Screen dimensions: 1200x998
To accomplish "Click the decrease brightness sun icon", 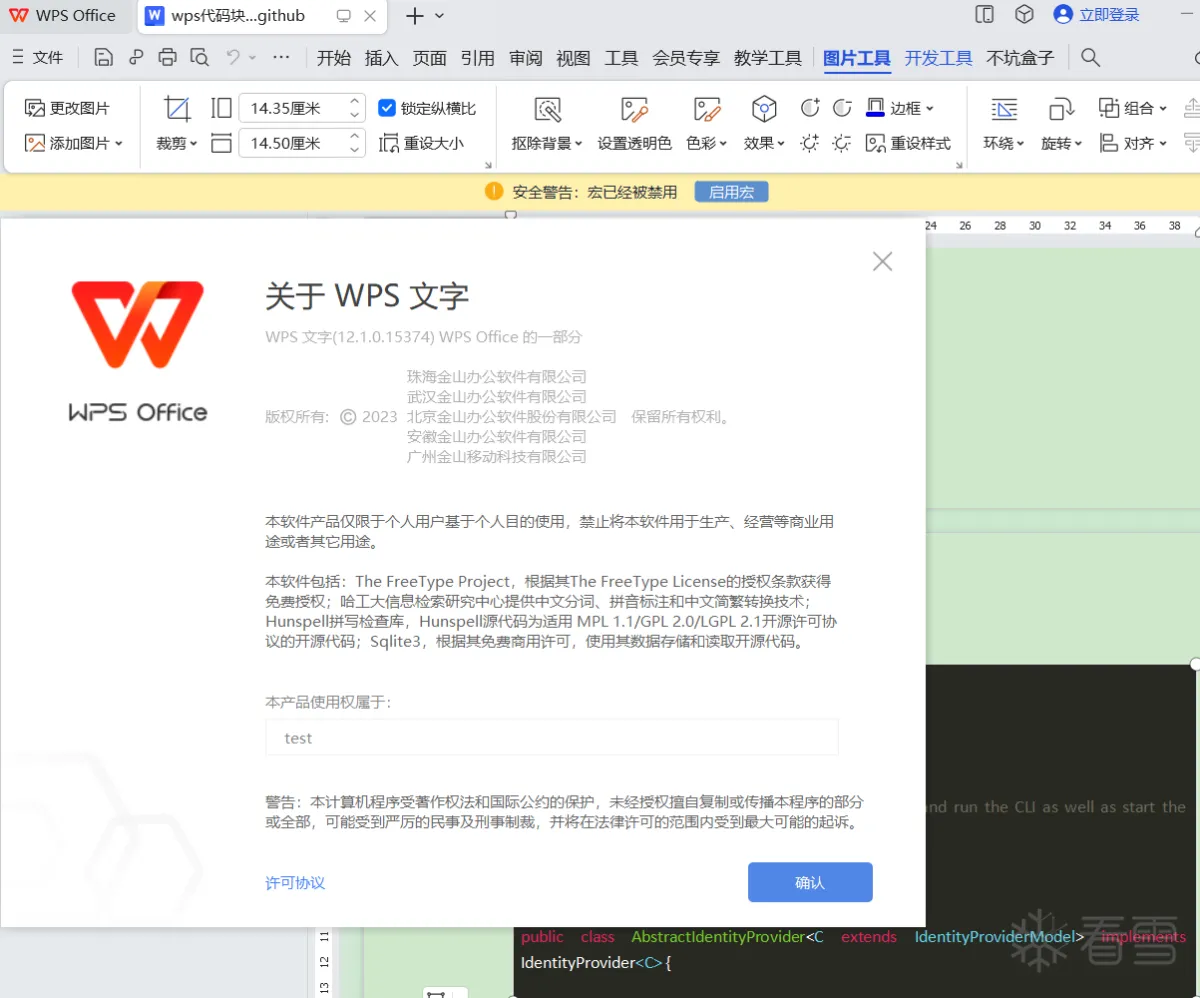I will 842,143.
